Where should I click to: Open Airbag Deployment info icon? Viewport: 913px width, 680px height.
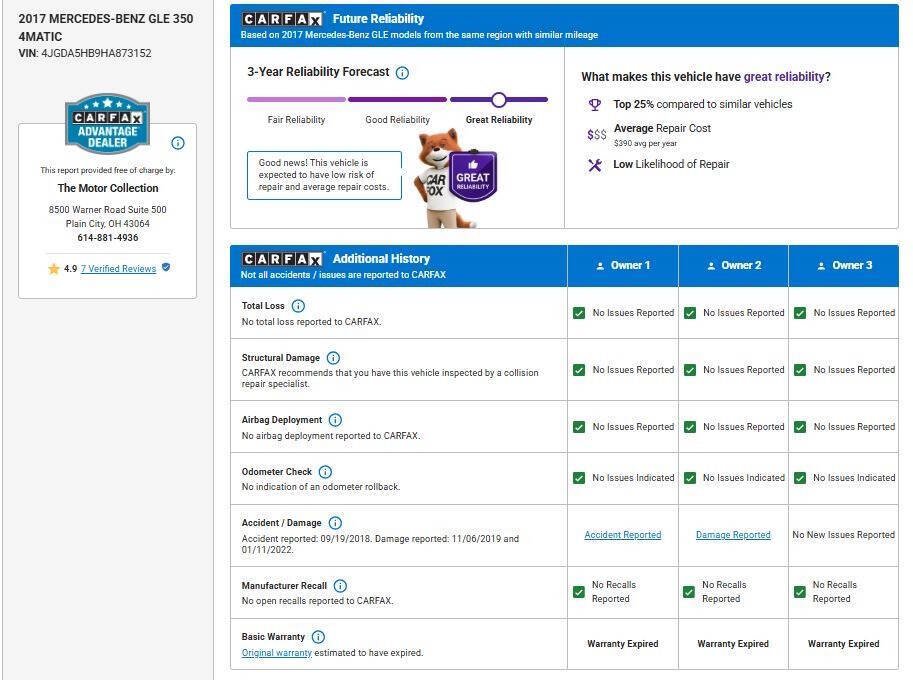(335, 420)
